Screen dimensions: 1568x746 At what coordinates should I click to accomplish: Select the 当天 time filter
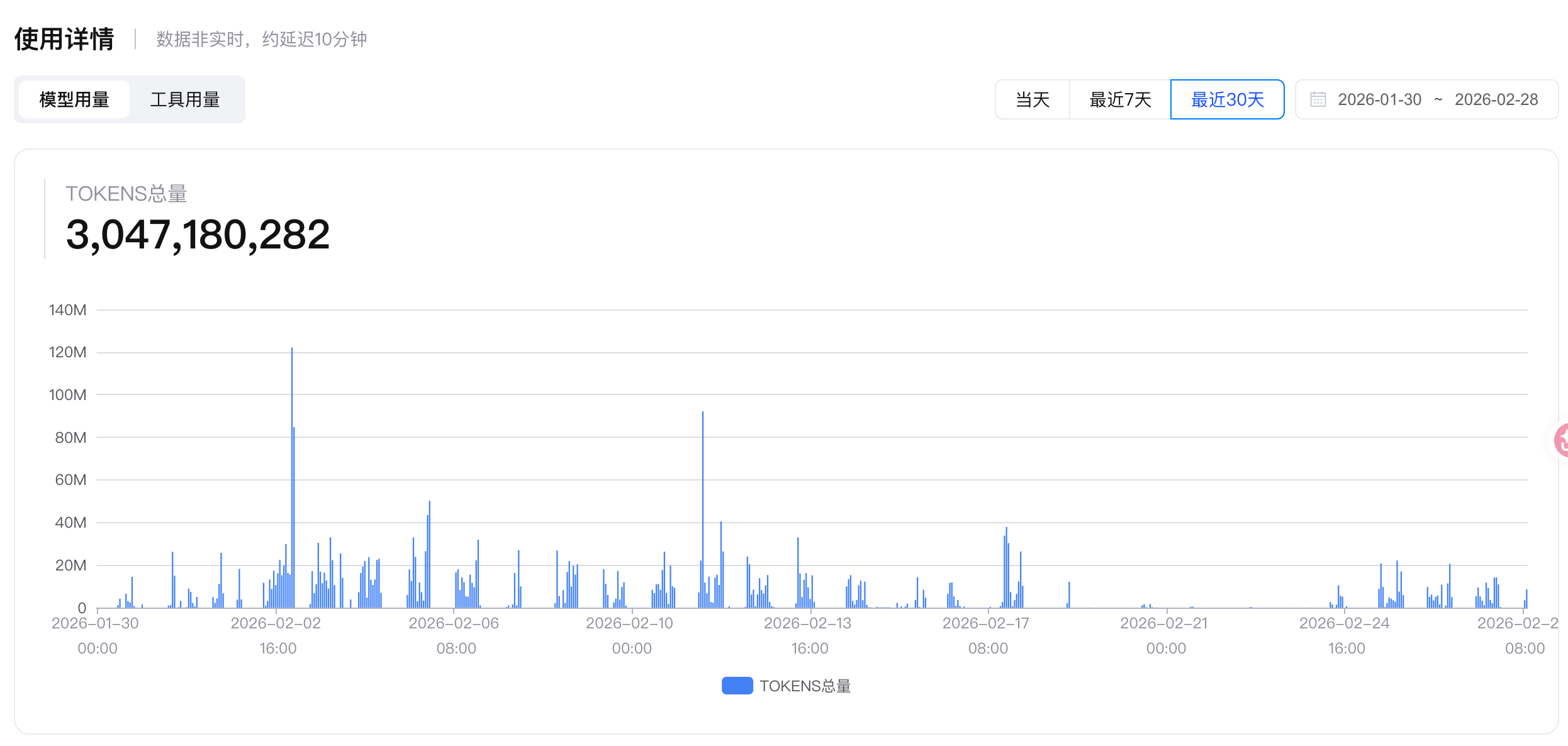(1032, 99)
